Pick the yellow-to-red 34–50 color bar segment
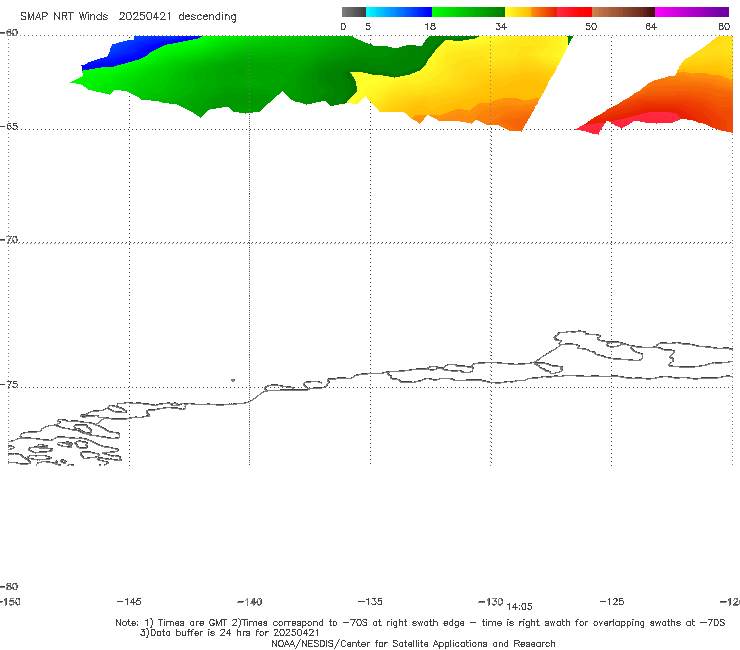This screenshot has width=740, height=650. (x=548, y=12)
